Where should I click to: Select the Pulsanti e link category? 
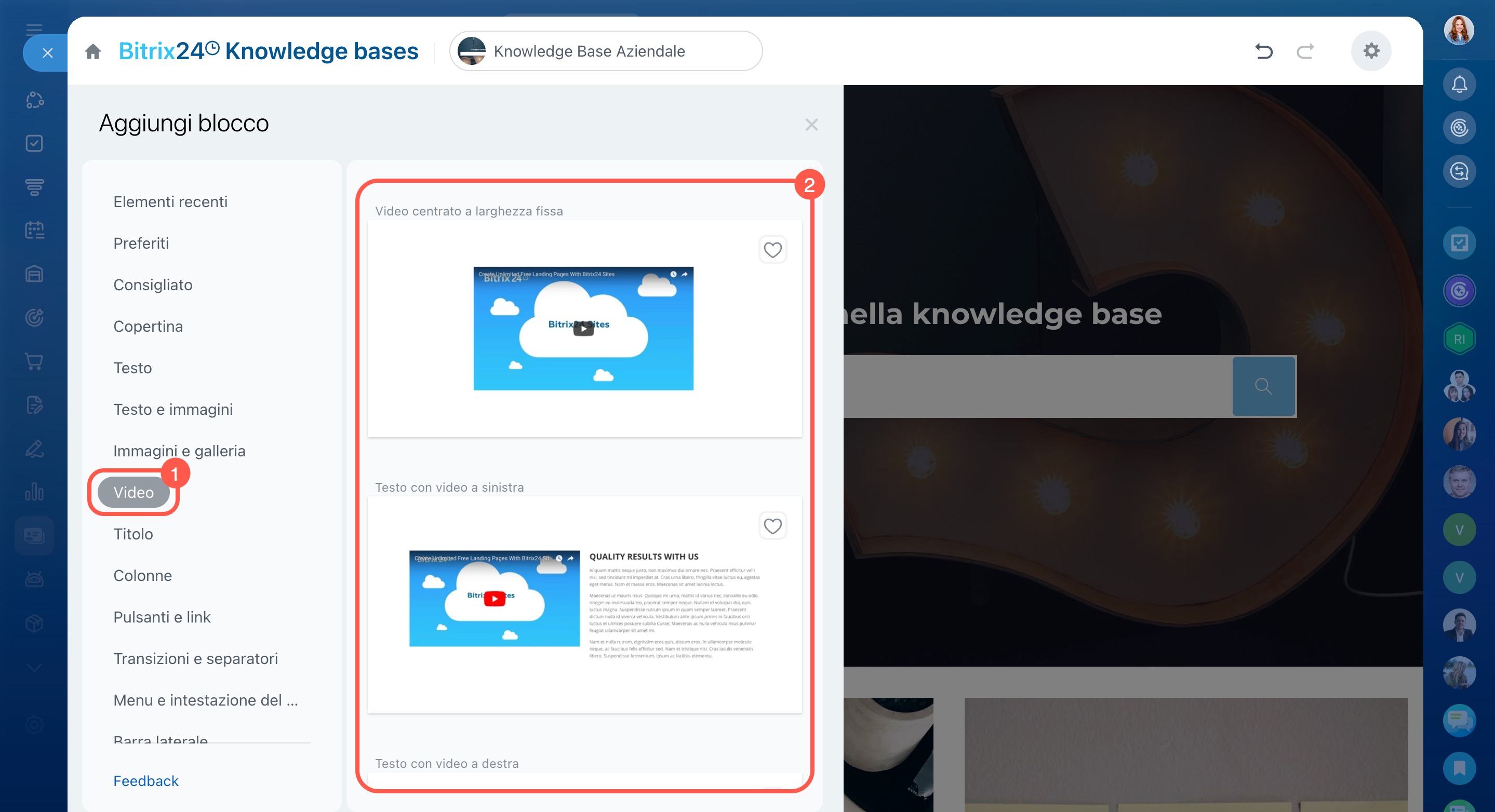coord(162,617)
